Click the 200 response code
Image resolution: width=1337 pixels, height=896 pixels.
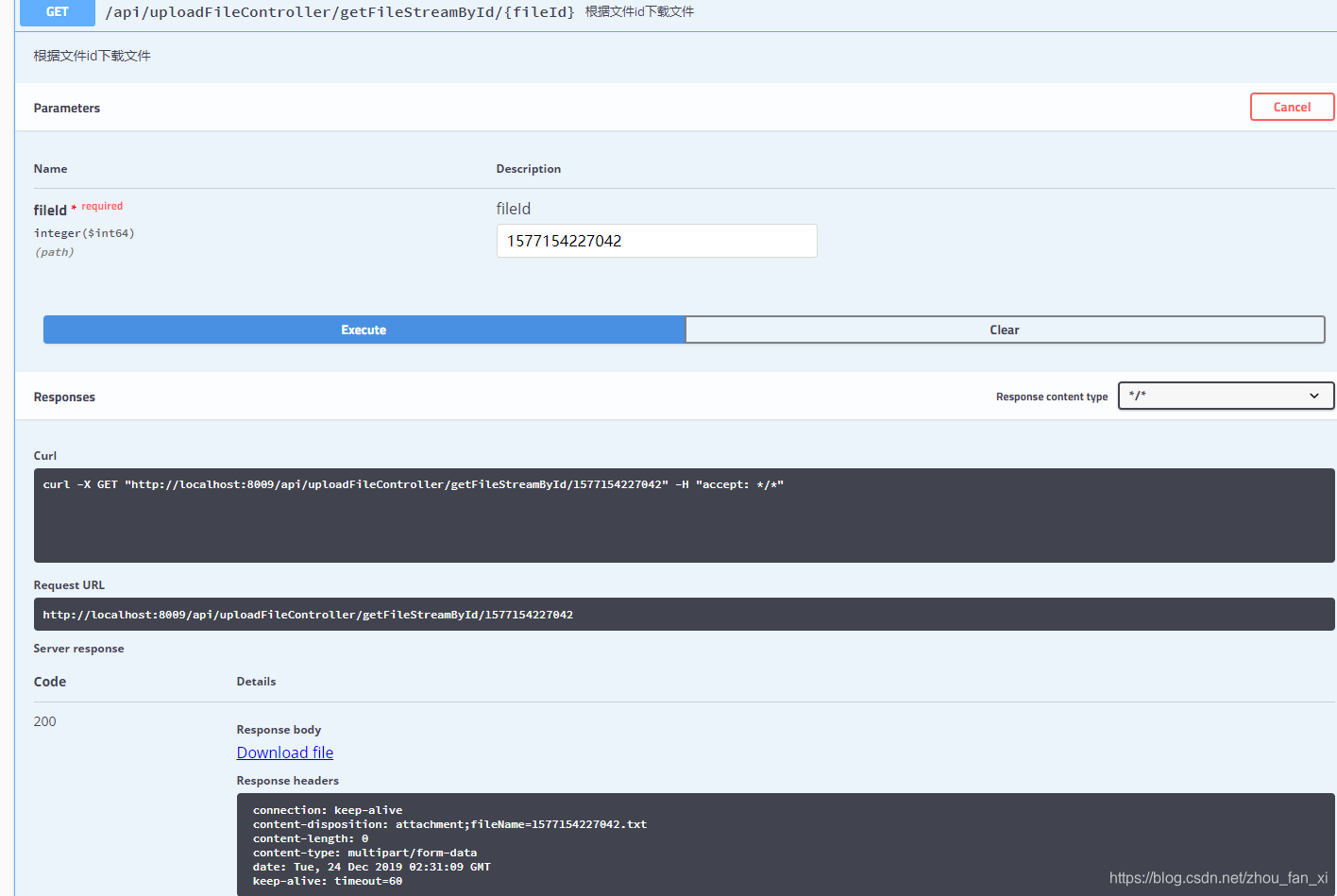pyautogui.click(x=44, y=720)
